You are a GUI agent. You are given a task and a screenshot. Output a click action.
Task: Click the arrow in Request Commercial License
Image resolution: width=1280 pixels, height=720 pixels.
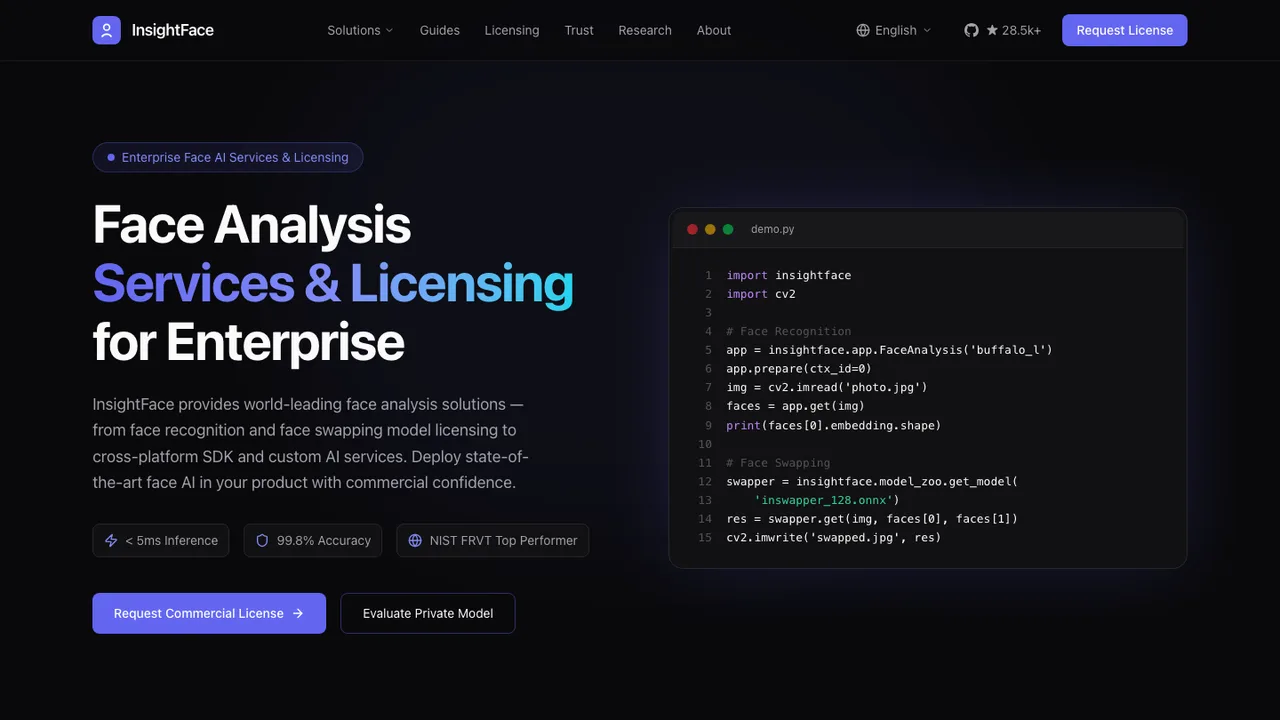click(x=298, y=613)
